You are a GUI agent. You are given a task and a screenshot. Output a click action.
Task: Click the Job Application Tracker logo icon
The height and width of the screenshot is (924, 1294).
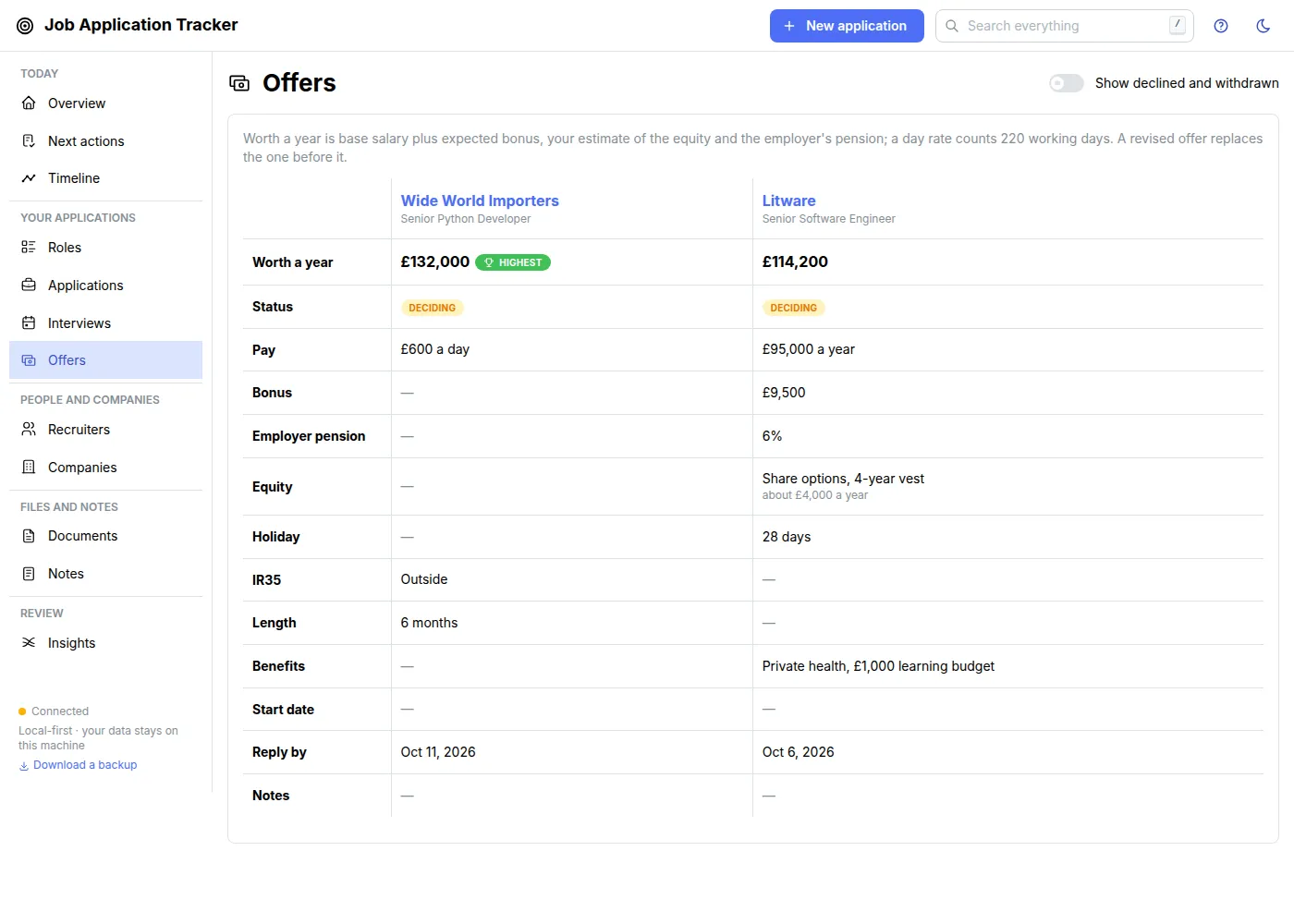(x=25, y=26)
